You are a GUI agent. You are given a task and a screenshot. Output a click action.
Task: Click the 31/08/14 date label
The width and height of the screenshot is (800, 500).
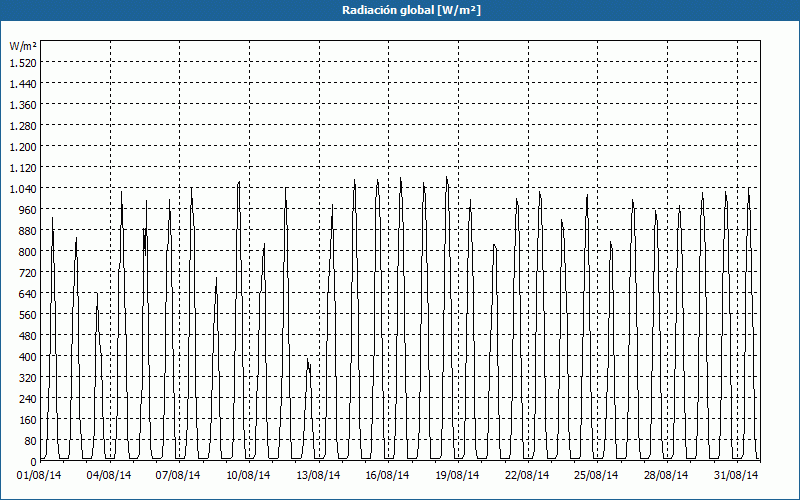pos(736,476)
